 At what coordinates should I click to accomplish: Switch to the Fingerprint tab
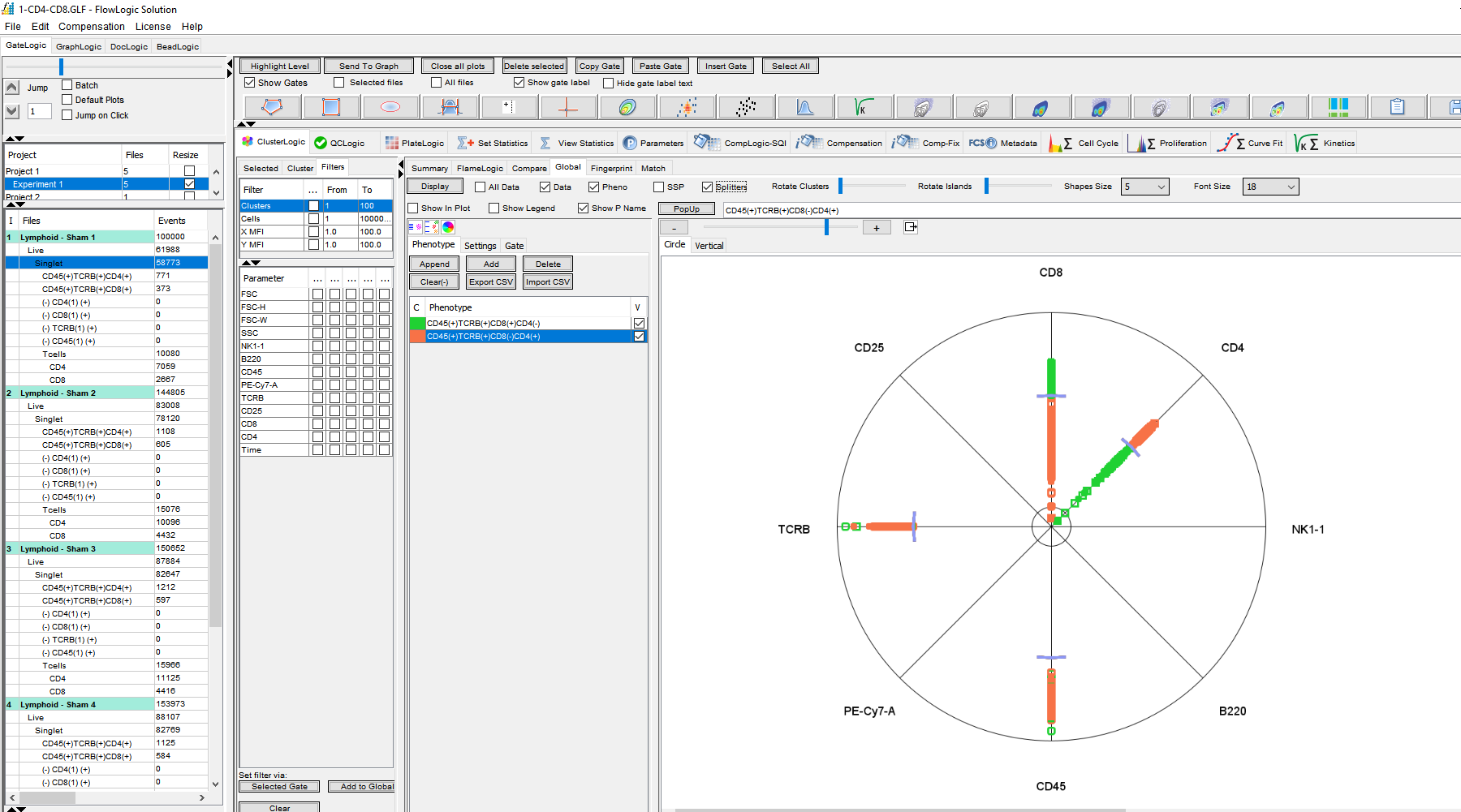click(610, 169)
